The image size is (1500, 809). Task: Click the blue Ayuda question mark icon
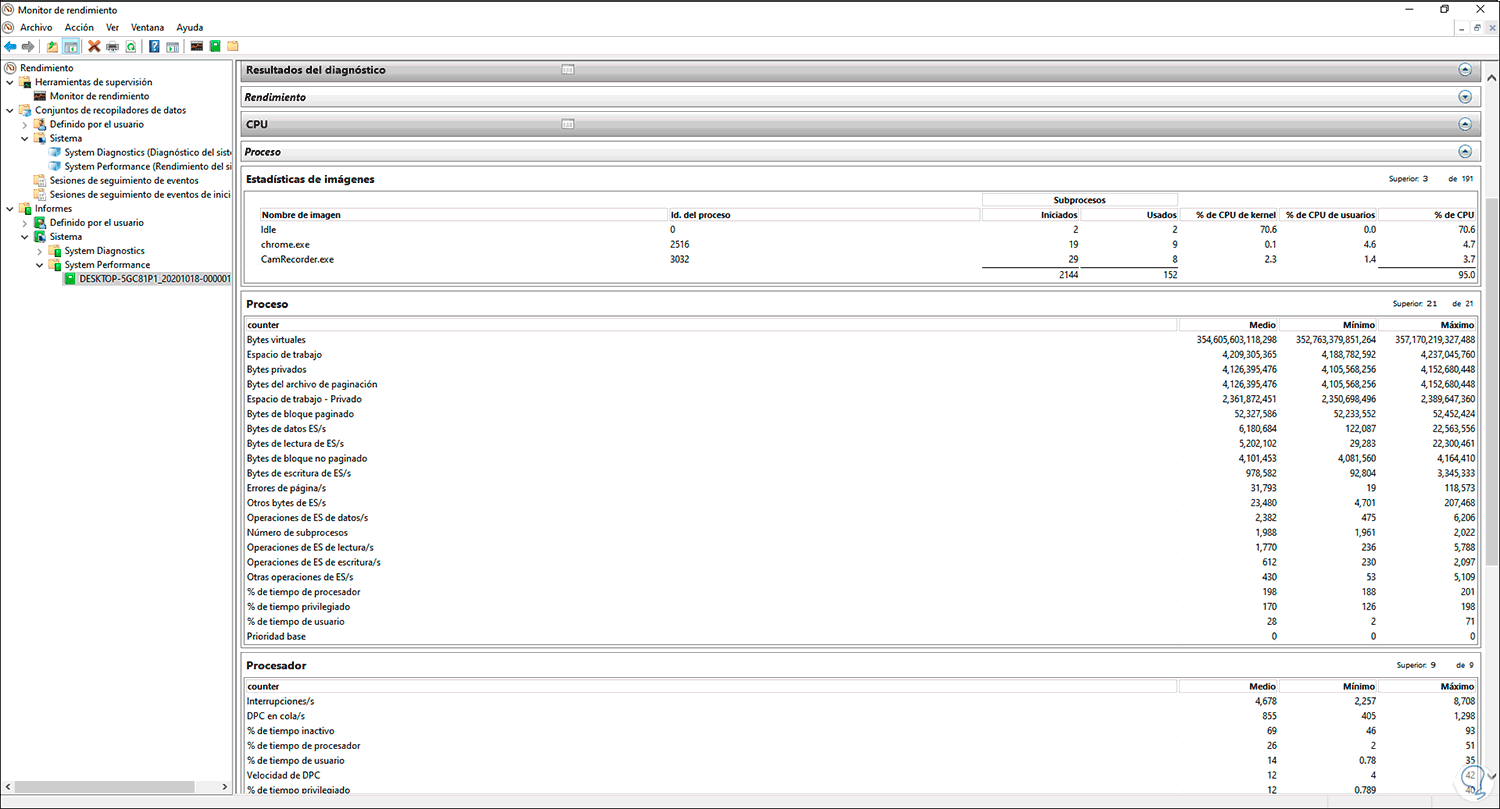pos(153,46)
